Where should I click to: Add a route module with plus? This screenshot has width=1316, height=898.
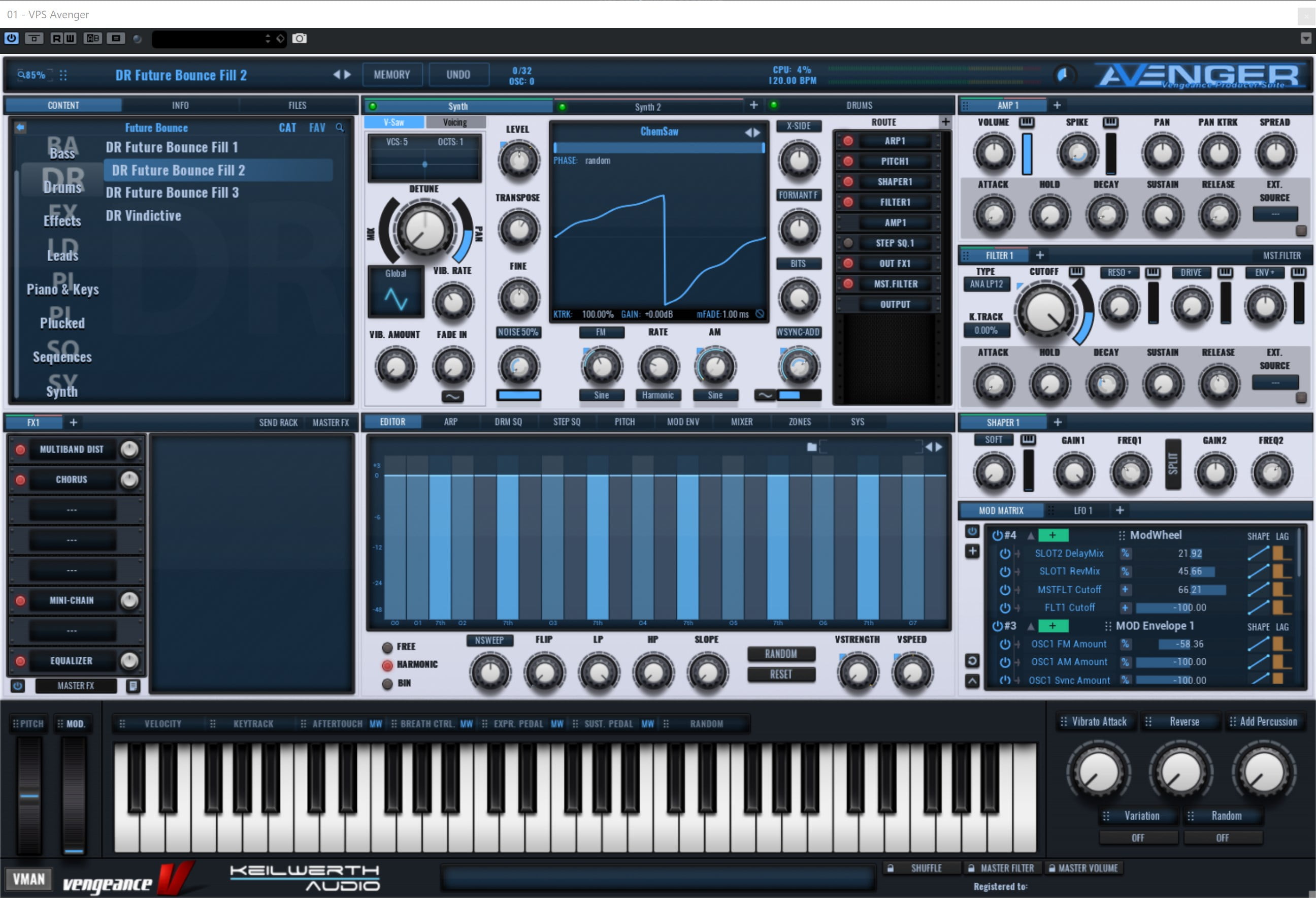pos(945,122)
